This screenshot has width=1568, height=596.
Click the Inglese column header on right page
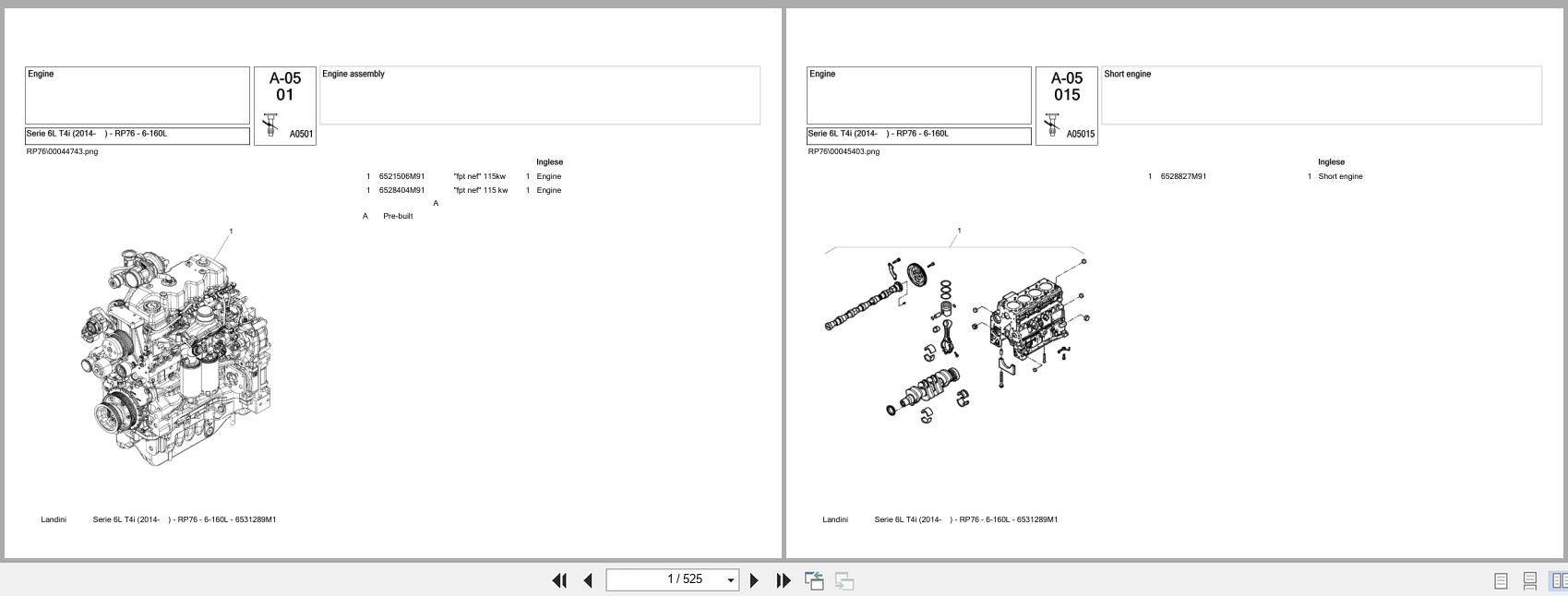[1331, 161]
